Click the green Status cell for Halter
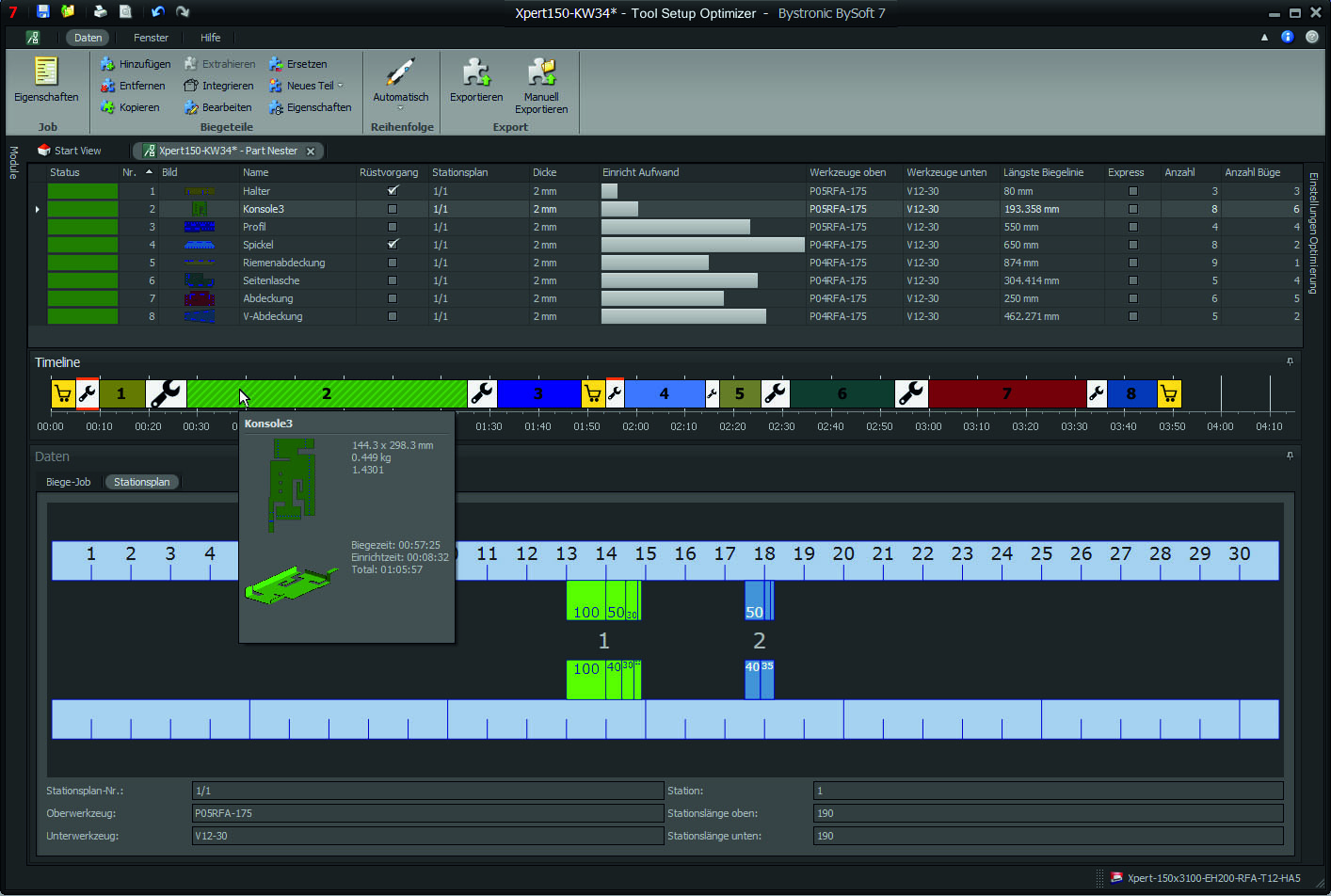Screen dimensions: 1331x896 [83, 191]
